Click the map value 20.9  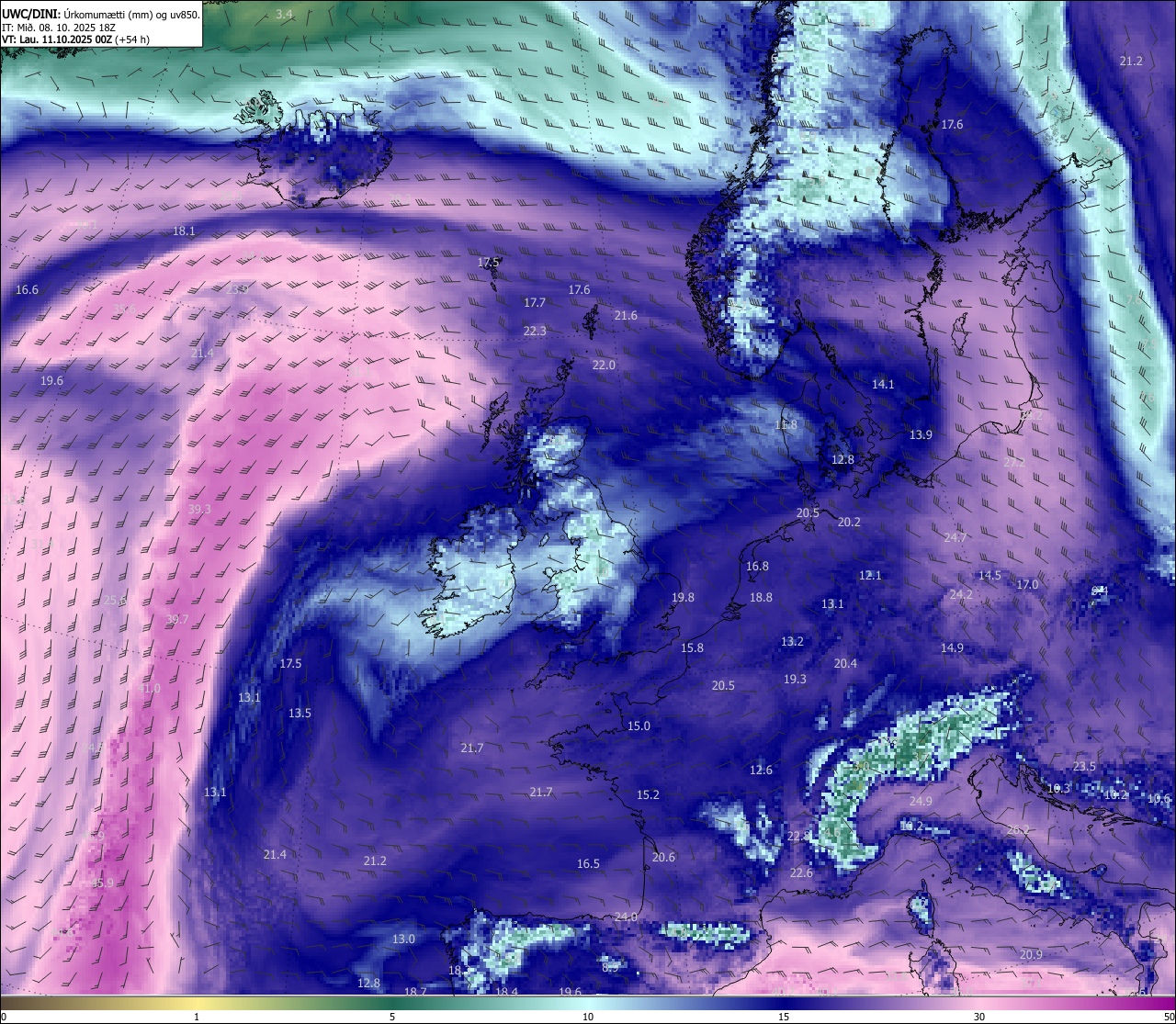(x=1031, y=955)
